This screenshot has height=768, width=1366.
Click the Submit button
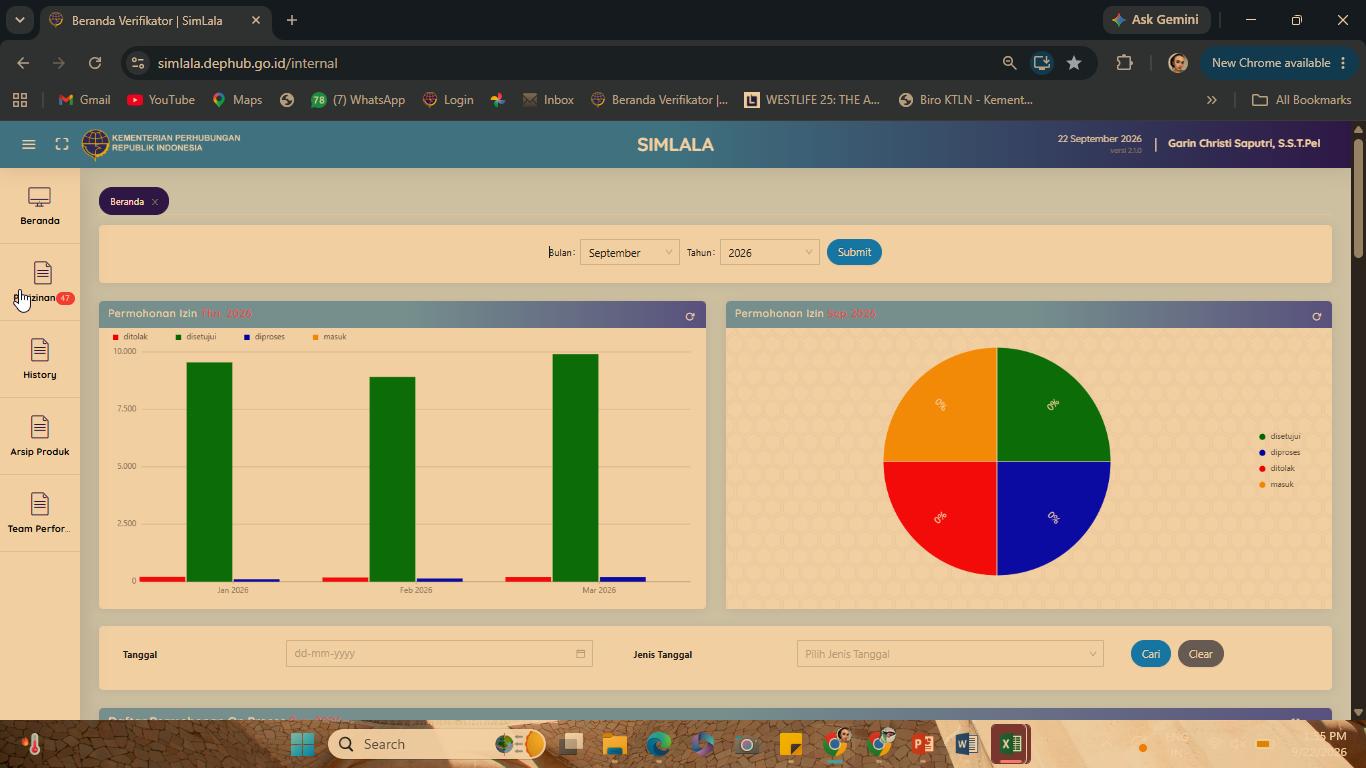[854, 252]
